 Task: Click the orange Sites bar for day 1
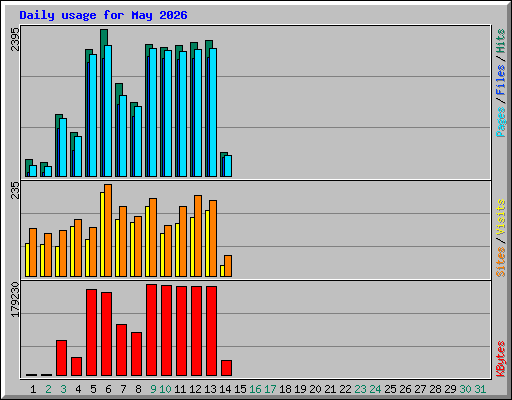pos(33,252)
